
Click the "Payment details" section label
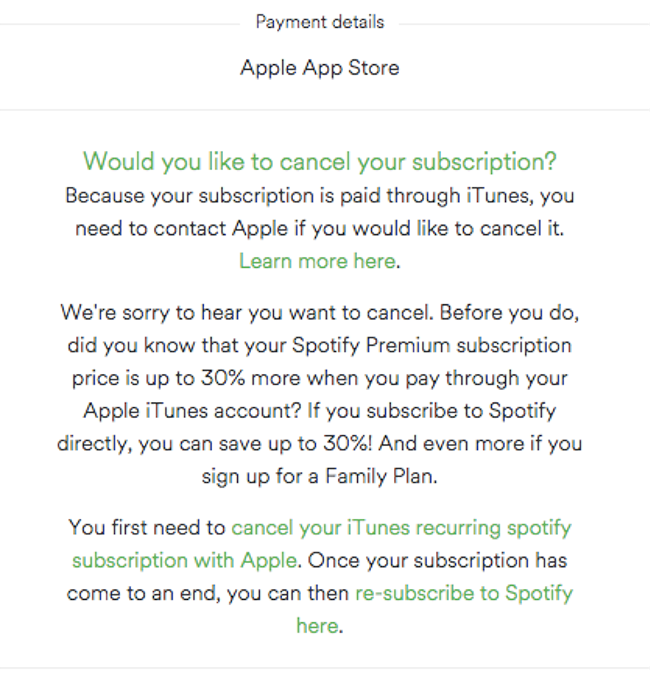pyautogui.click(x=319, y=22)
